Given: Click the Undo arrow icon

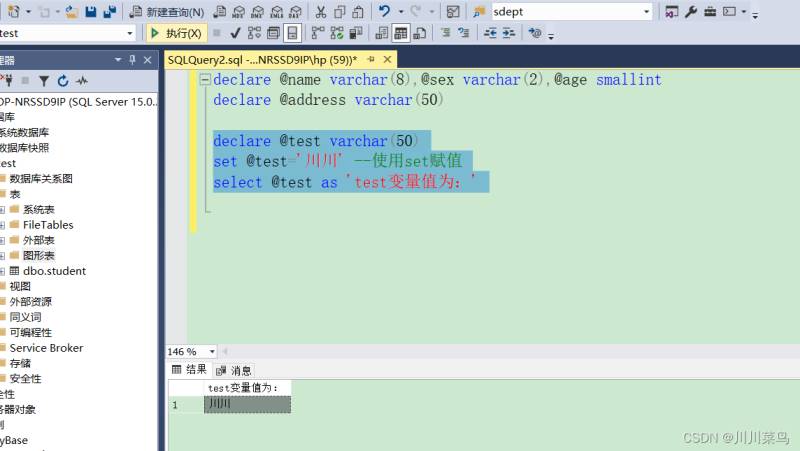Looking at the screenshot, I should [384, 12].
